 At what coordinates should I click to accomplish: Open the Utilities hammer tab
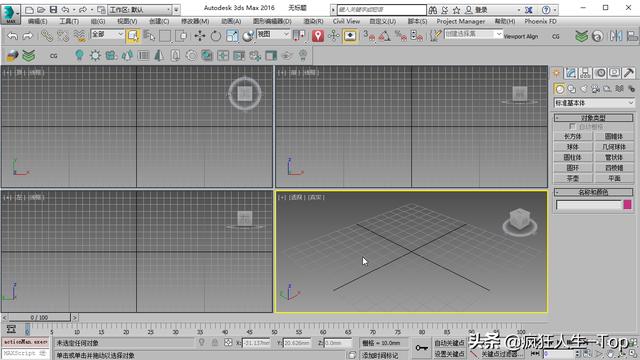(629, 73)
